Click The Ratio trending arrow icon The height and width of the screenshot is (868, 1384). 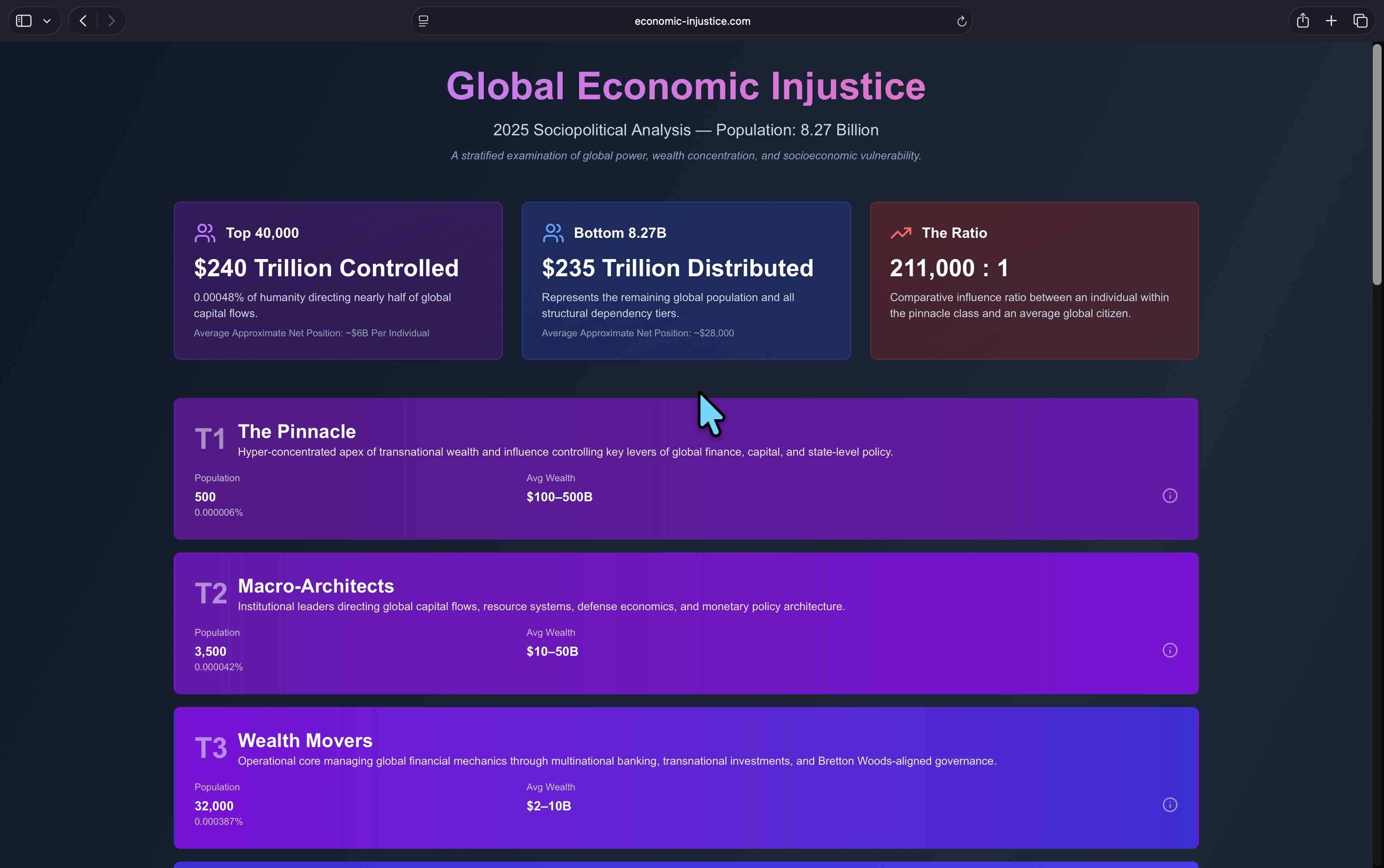(901, 233)
